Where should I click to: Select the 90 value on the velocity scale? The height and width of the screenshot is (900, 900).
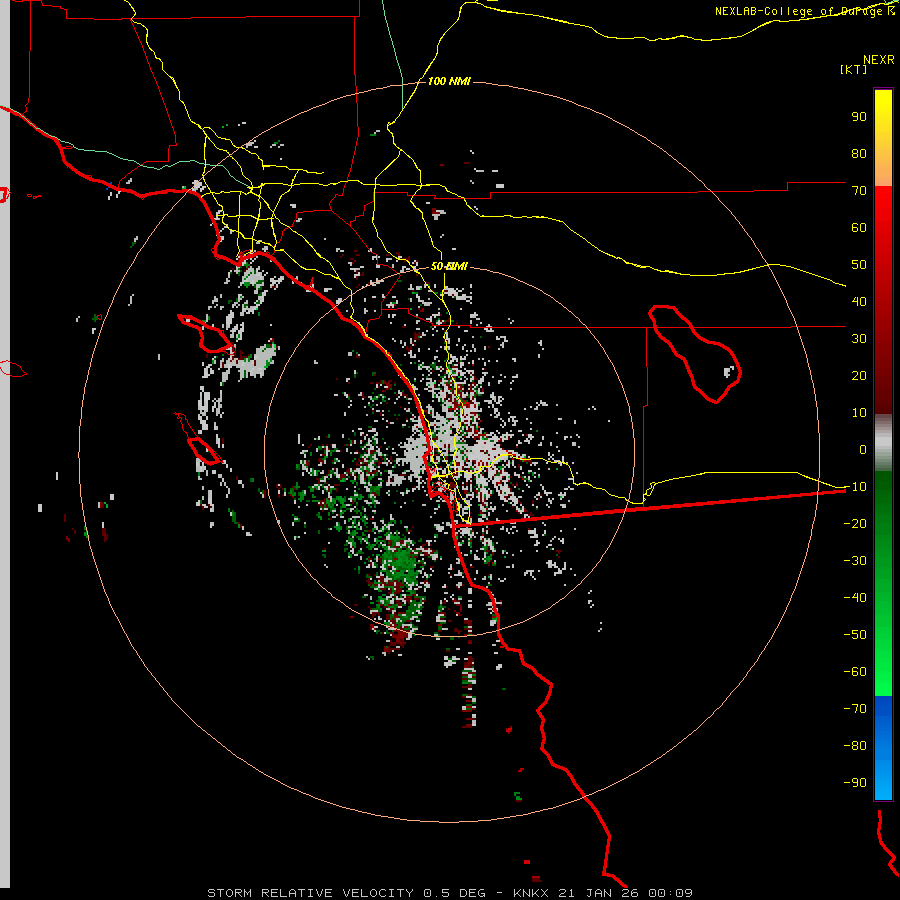coord(859,117)
